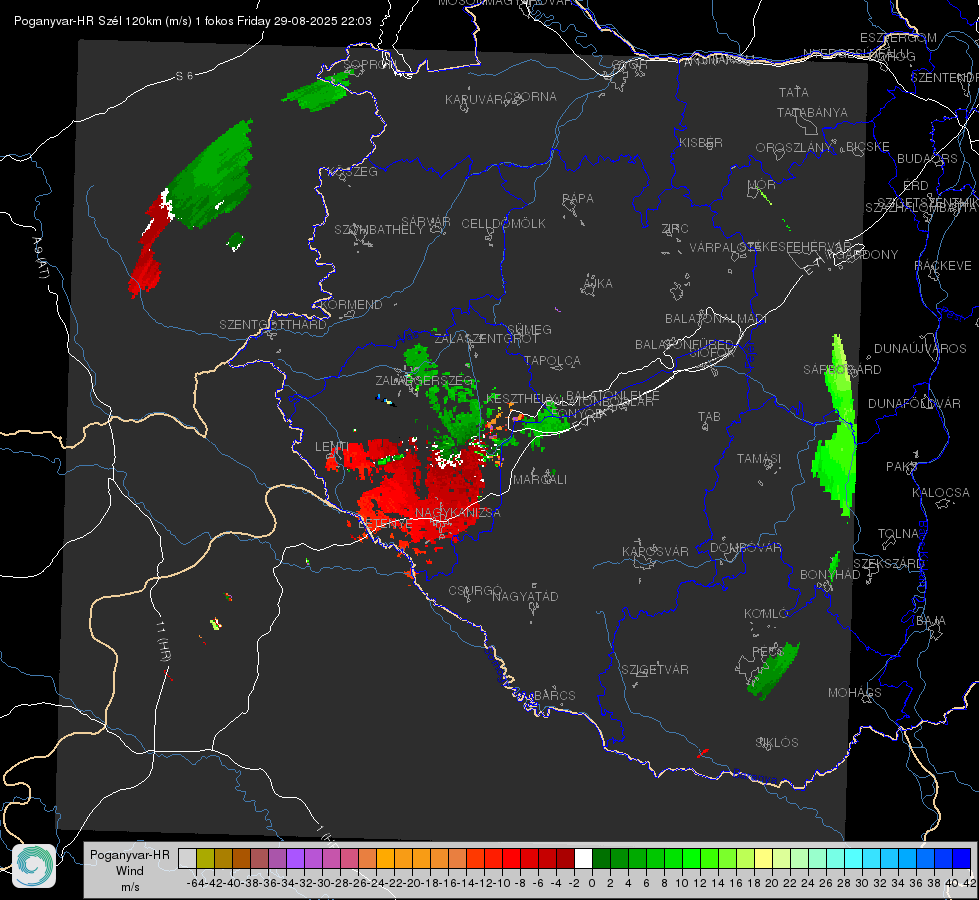The image size is (979, 900).
Task: Select the BARCS town label
Action: [554, 695]
